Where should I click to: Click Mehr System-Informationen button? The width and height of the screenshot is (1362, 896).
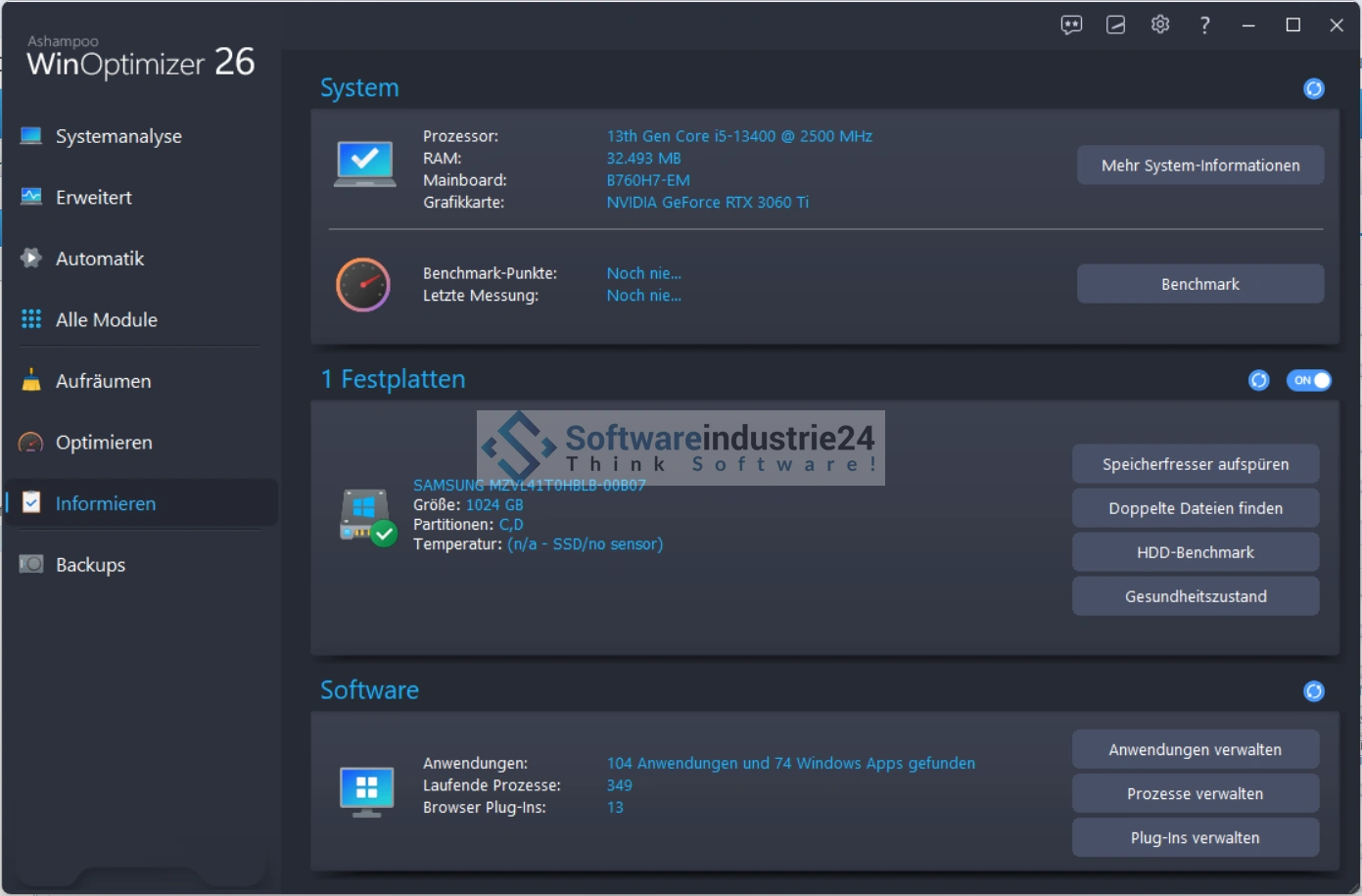[x=1199, y=165]
